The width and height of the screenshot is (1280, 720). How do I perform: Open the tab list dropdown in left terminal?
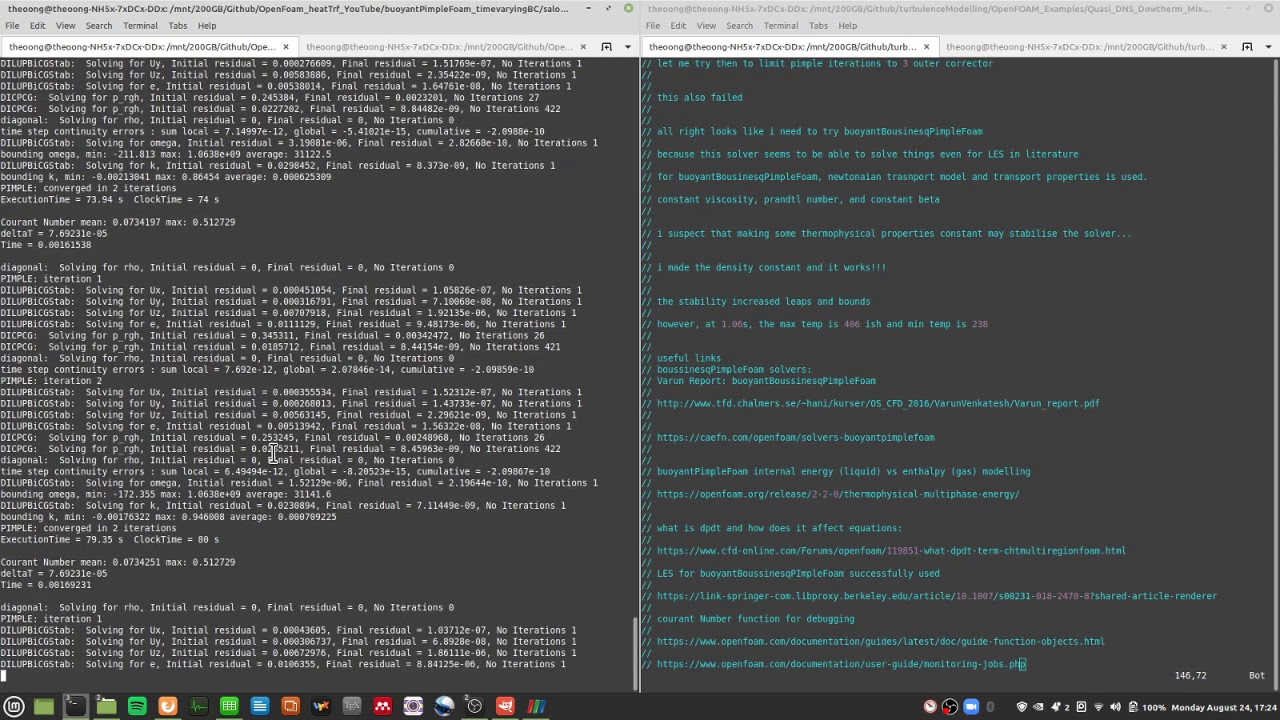[628, 47]
